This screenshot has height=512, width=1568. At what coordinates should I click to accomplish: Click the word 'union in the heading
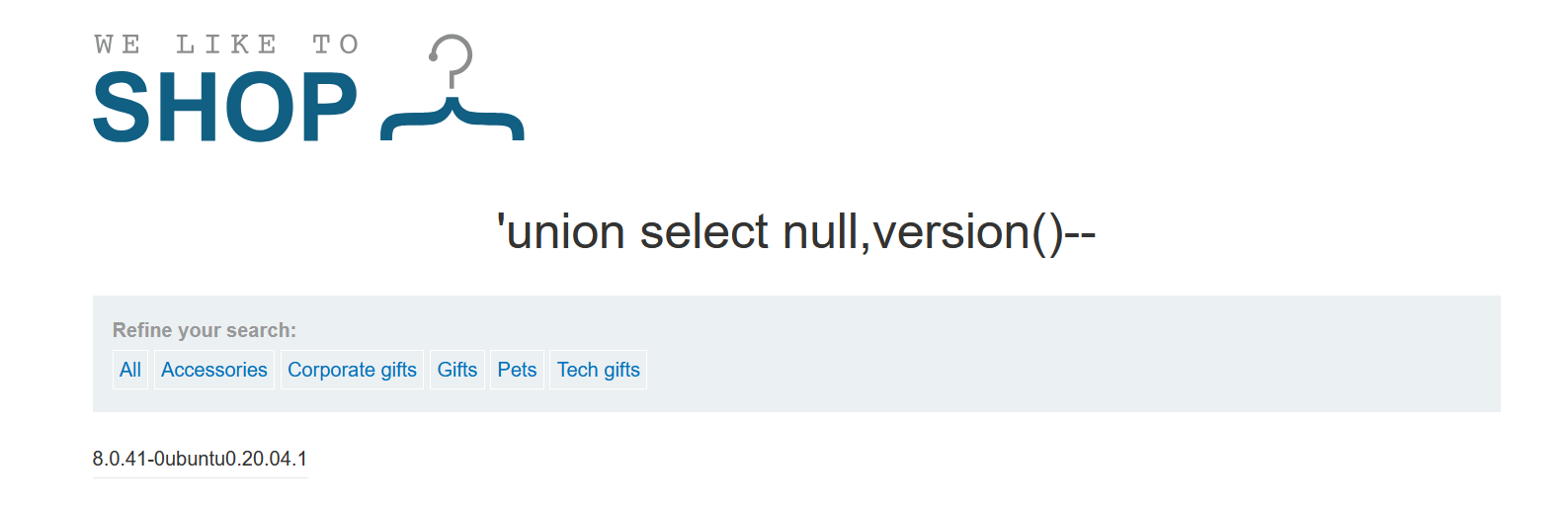click(x=561, y=232)
